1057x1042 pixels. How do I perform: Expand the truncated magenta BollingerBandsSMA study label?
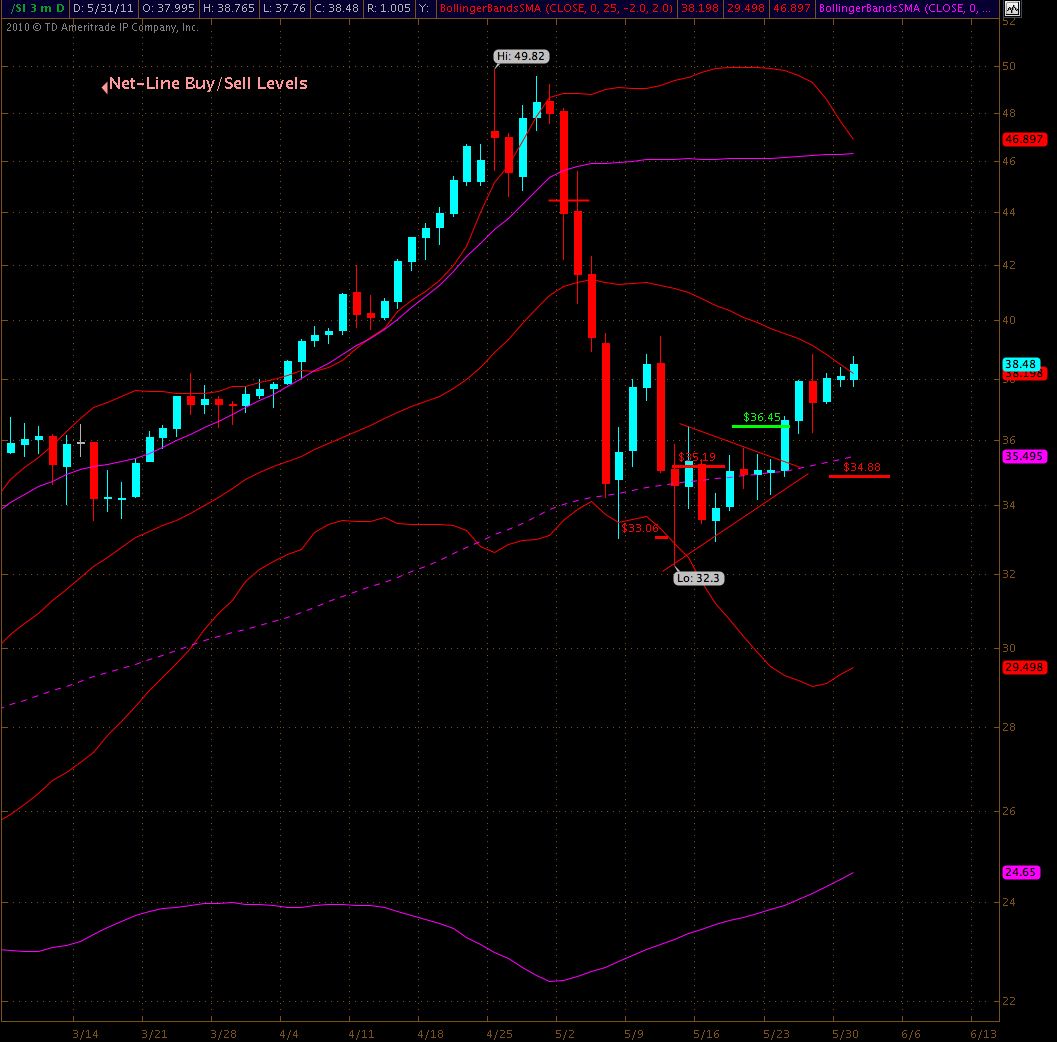tap(905, 9)
